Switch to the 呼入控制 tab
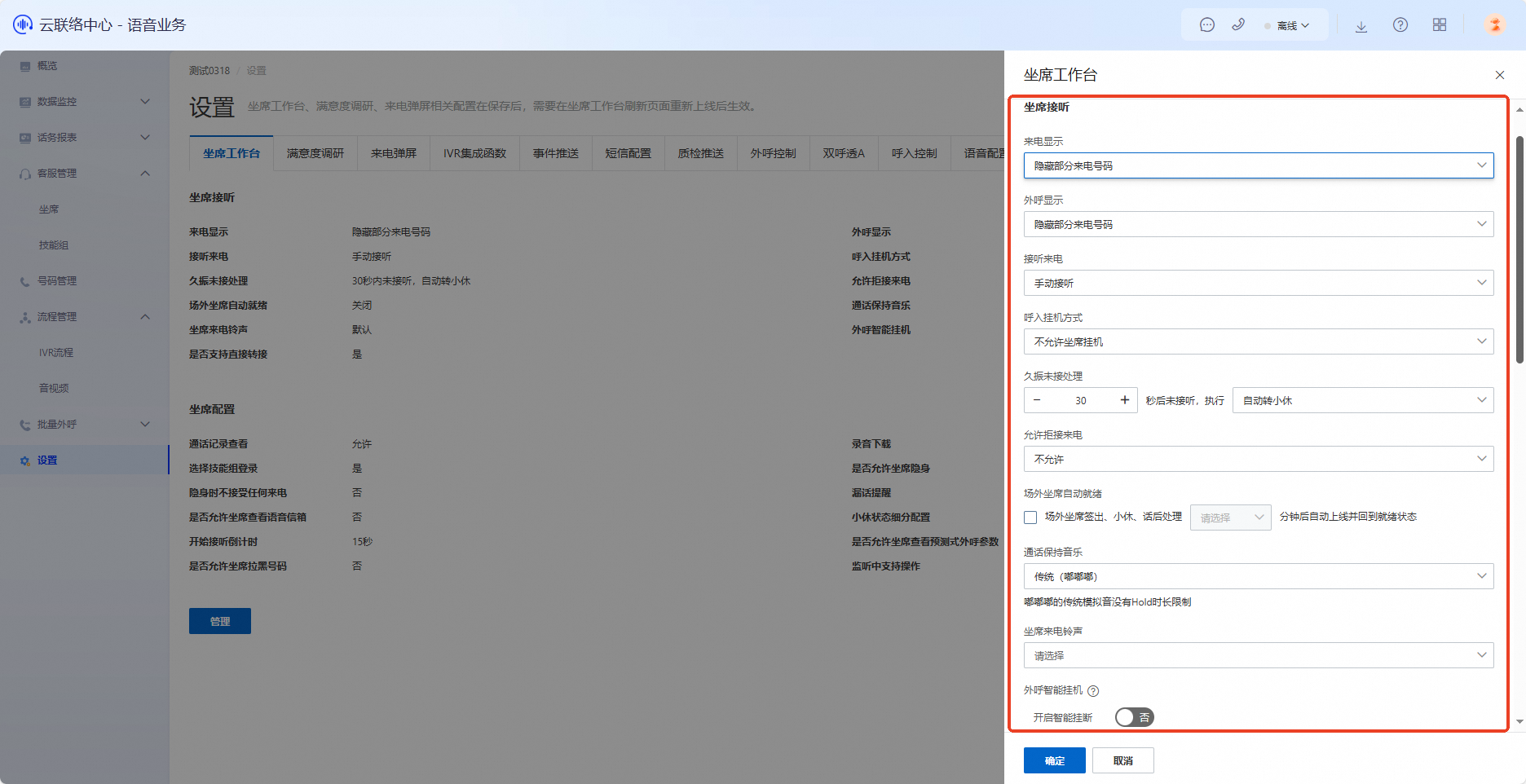The image size is (1526, 784). 915,153
